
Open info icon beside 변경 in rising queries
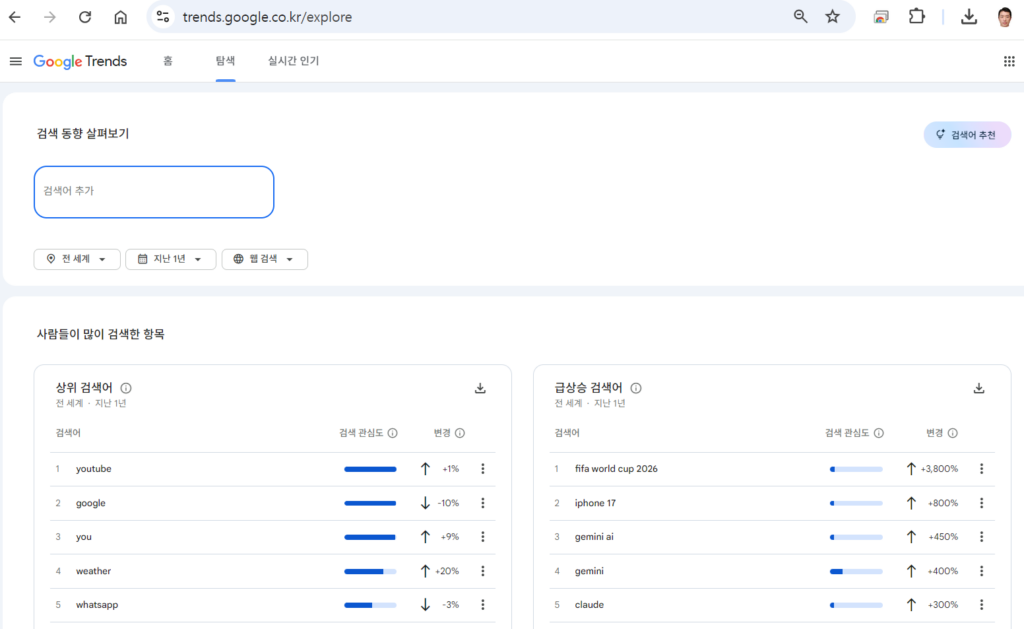coord(953,433)
